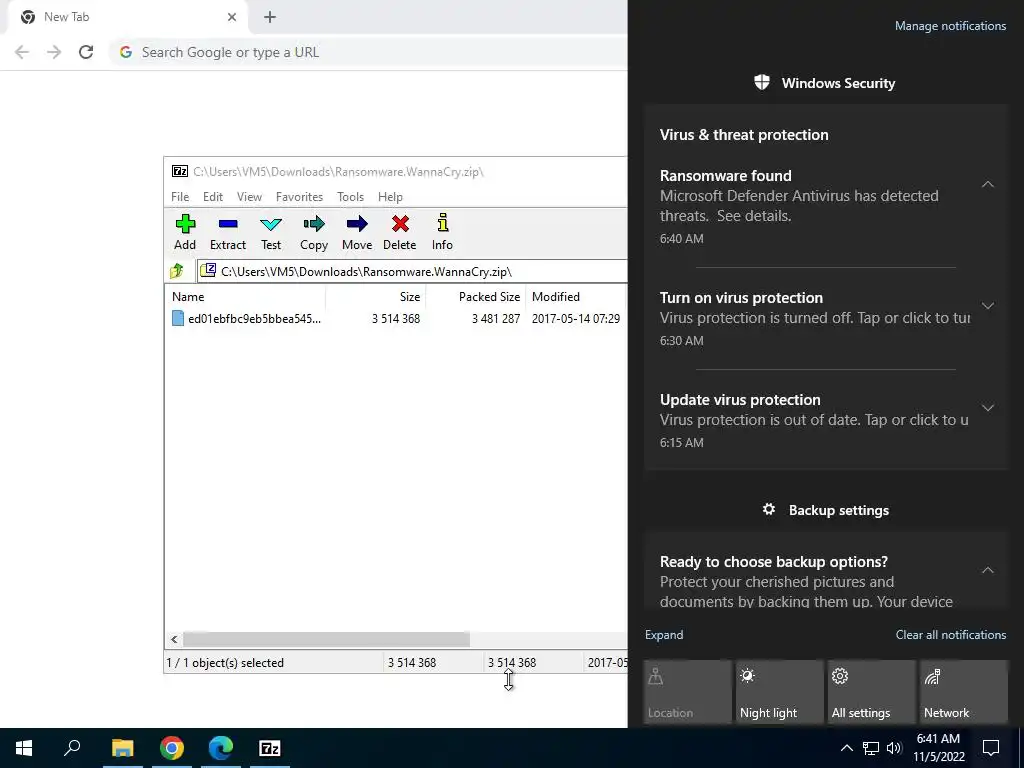This screenshot has width=1024, height=768.
Task: Toggle Night light quick action
Action: [x=779, y=692]
